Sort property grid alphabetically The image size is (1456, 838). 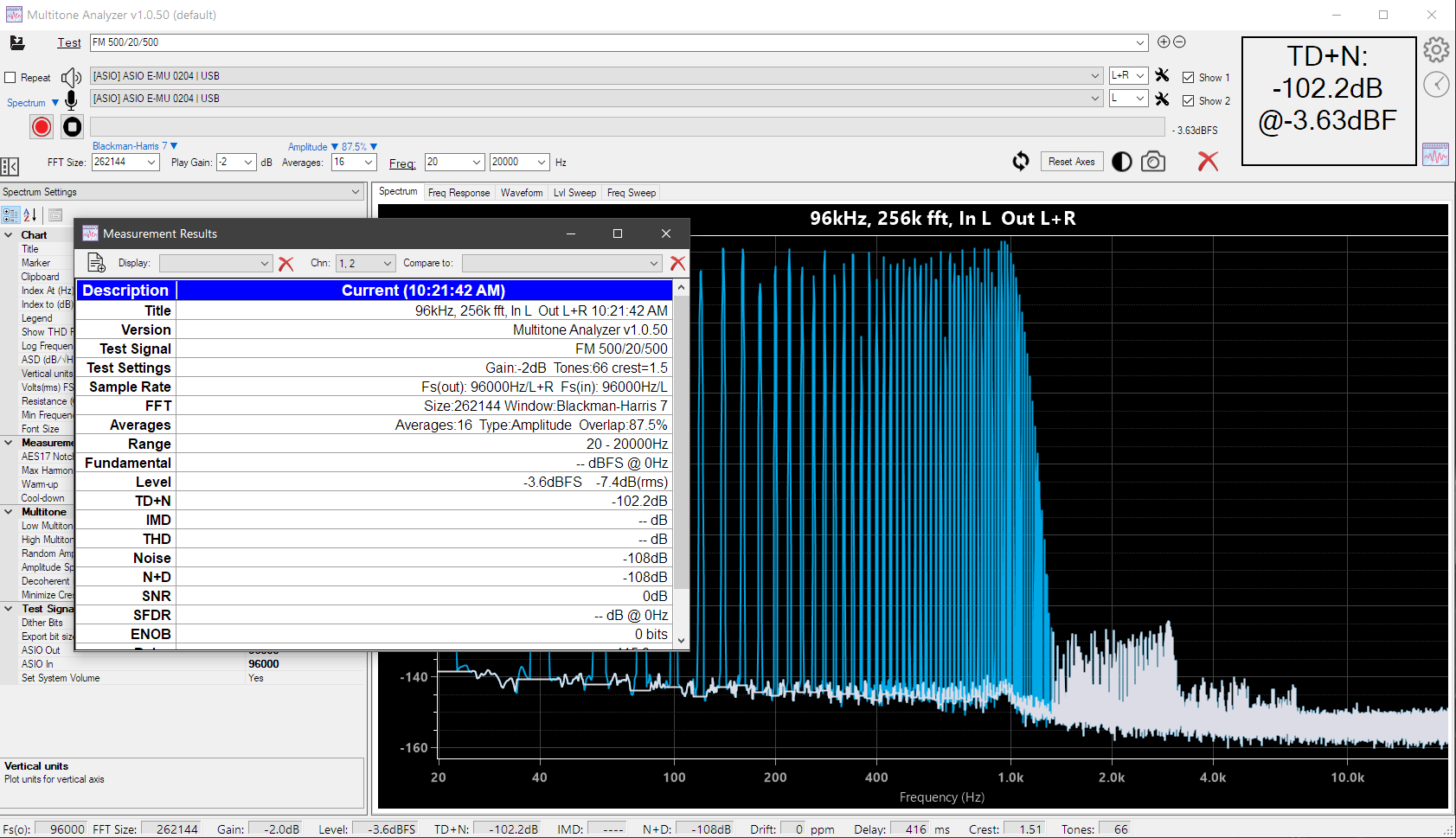coord(30,215)
